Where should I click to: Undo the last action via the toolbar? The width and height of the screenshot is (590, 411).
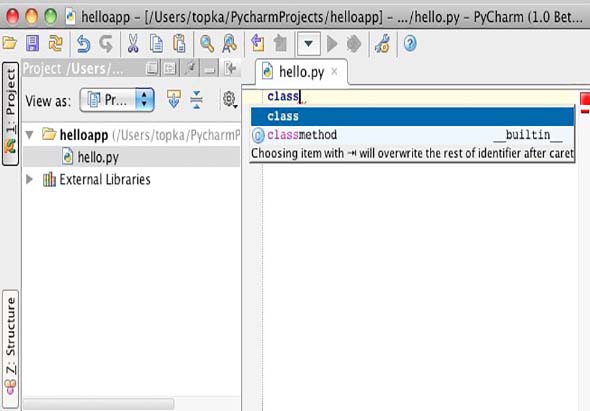tap(84, 44)
